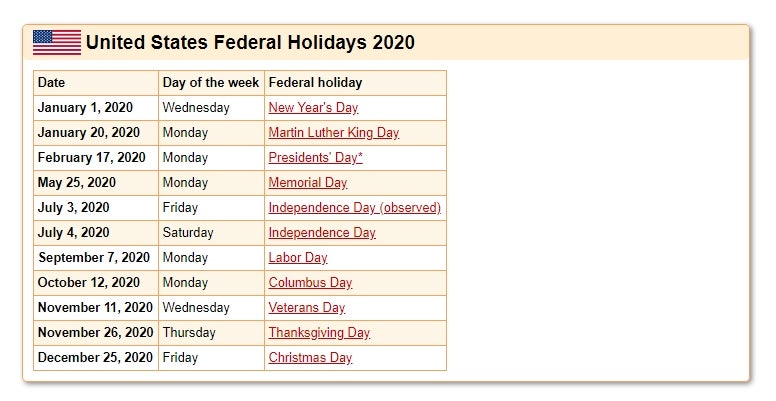This screenshot has width=776, height=401.
Task: Click the Independence Day (observed) link
Action: pos(355,207)
